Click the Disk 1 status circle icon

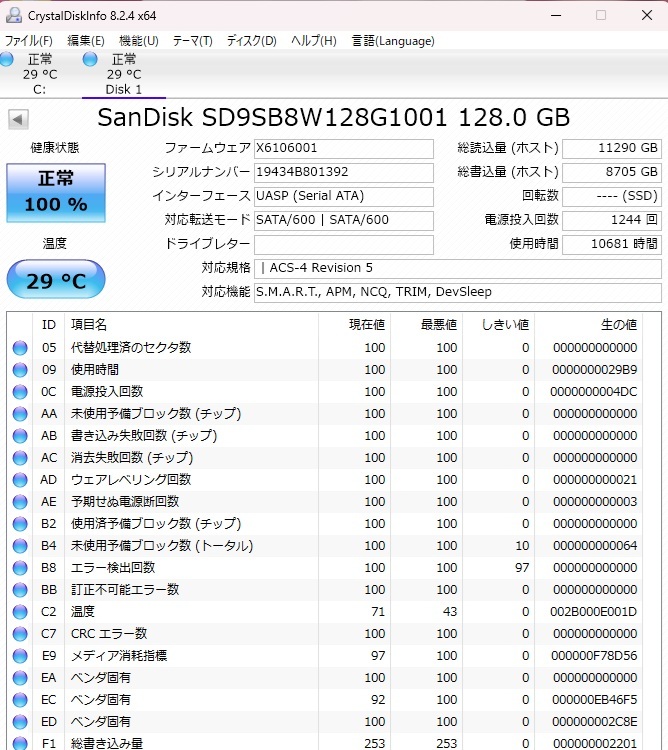coord(90,59)
